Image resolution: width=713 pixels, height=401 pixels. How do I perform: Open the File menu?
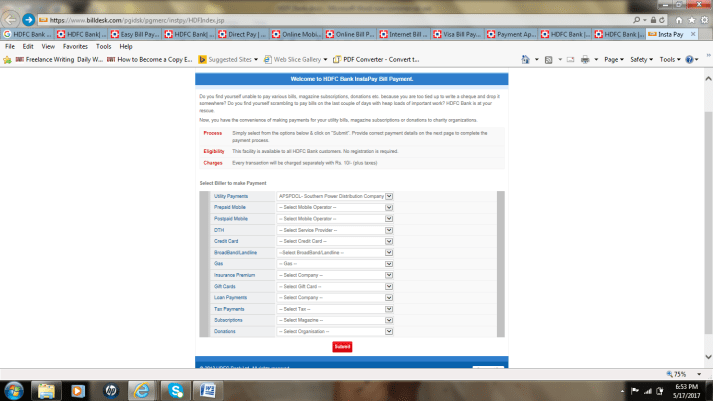[x=10, y=46]
